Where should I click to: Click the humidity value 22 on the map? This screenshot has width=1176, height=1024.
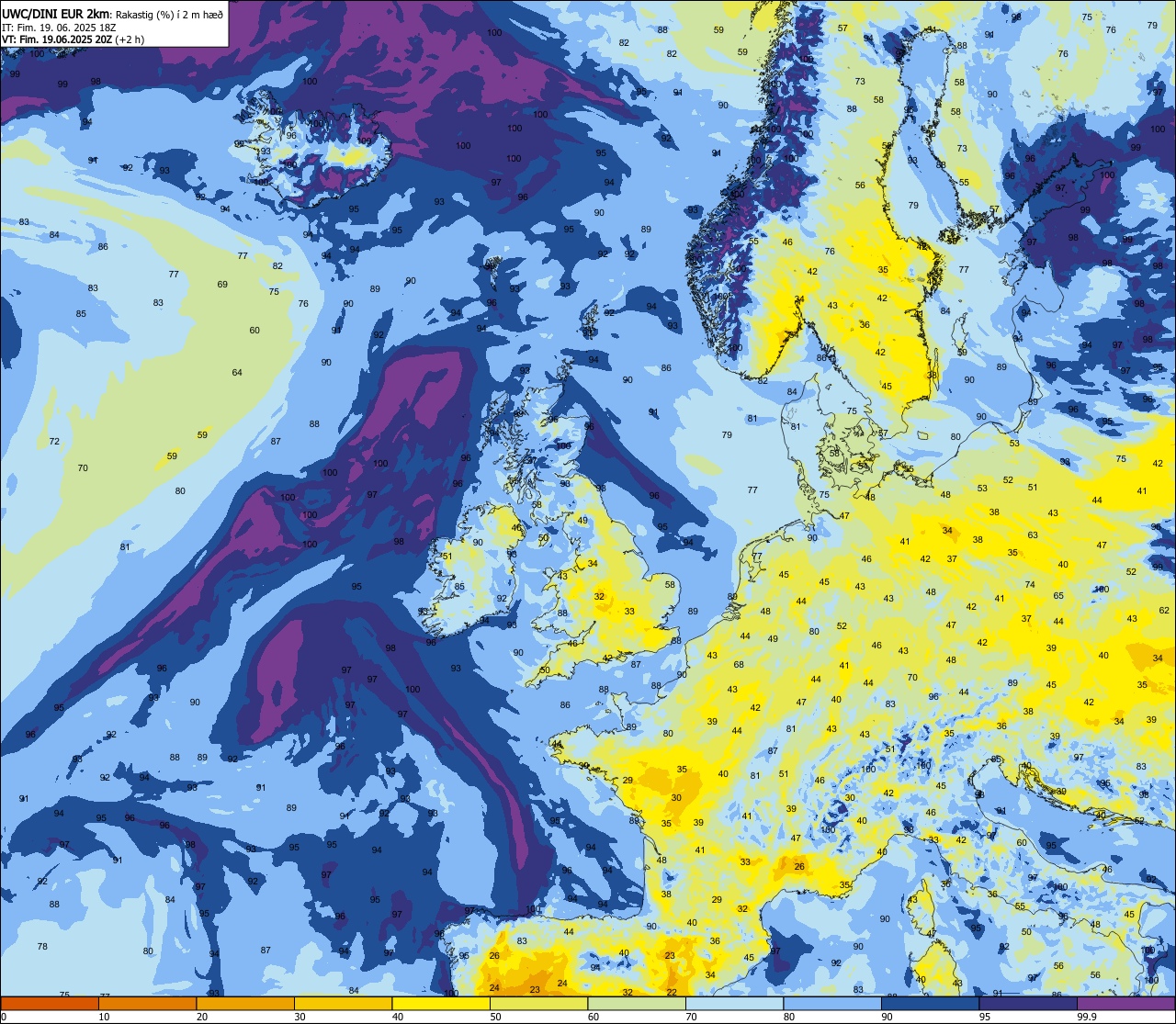point(672,992)
